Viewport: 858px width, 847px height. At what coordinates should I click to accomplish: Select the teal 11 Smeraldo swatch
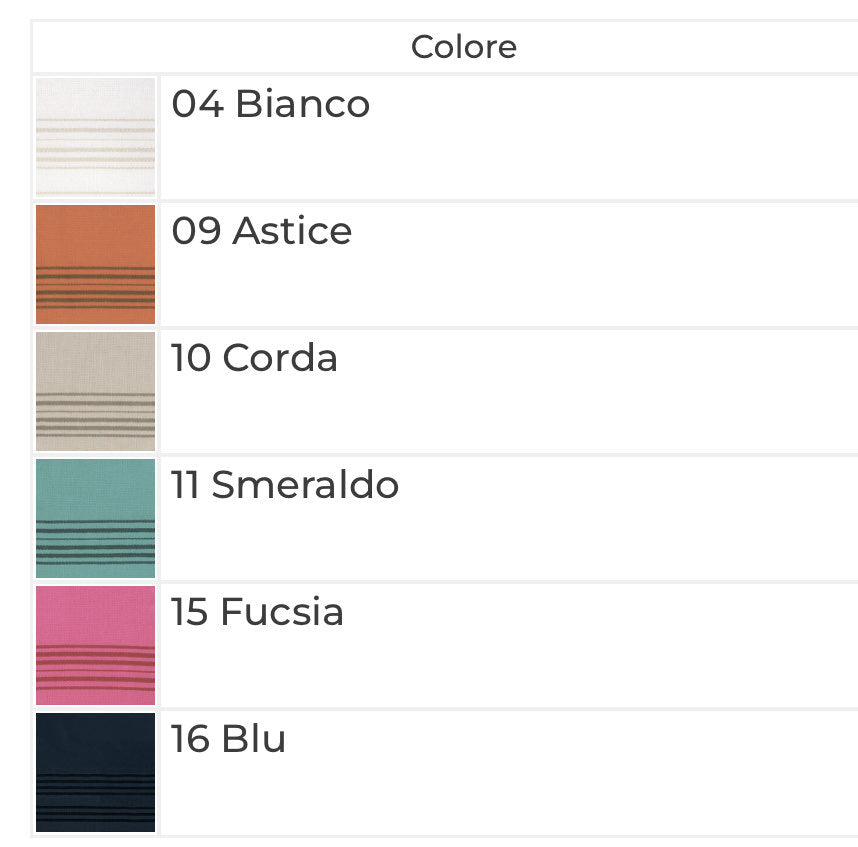pos(96,489)
